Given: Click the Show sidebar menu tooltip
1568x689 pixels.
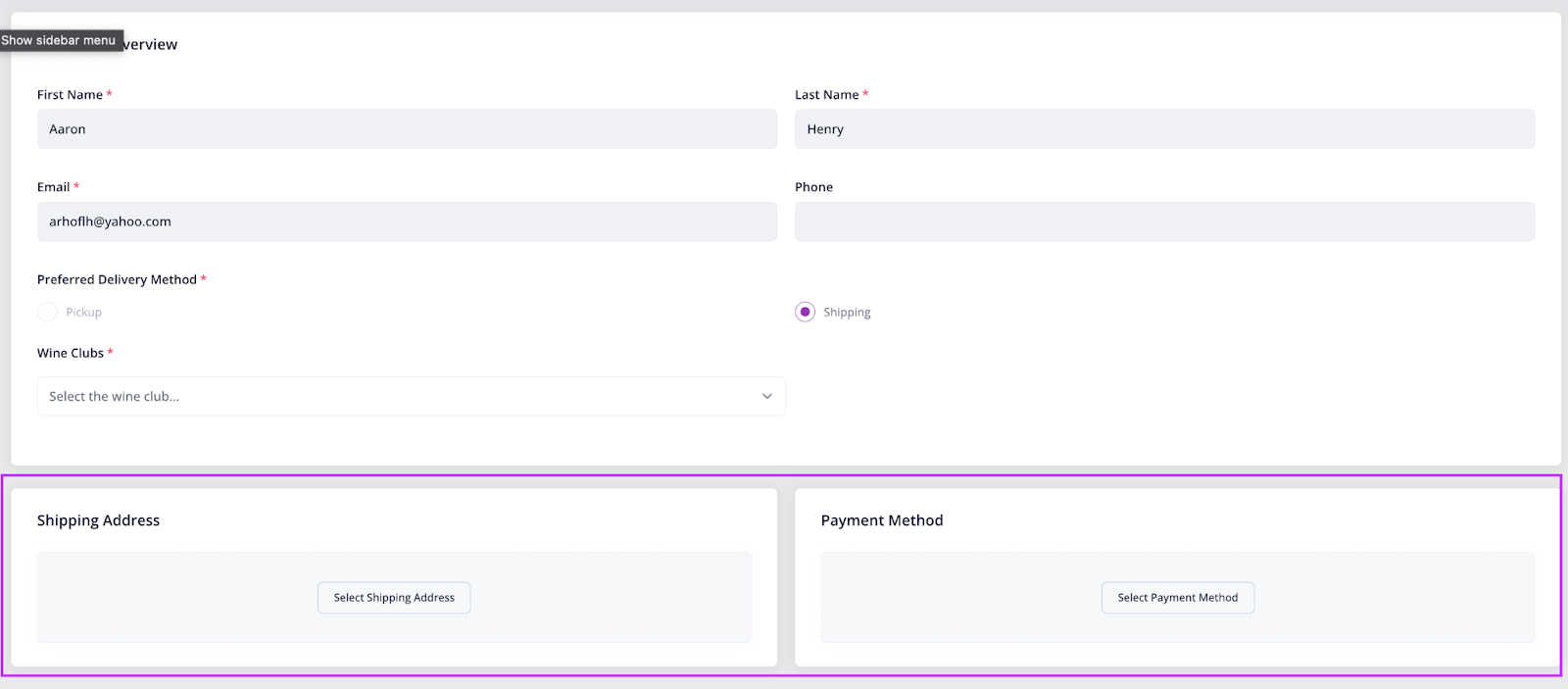Looking at the screenshot, I should point(59,40).
